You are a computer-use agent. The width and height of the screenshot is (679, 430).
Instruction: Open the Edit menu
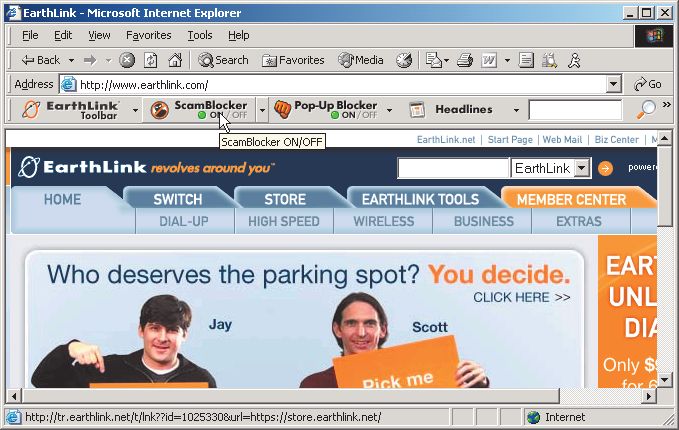click(x=63, y=35)
